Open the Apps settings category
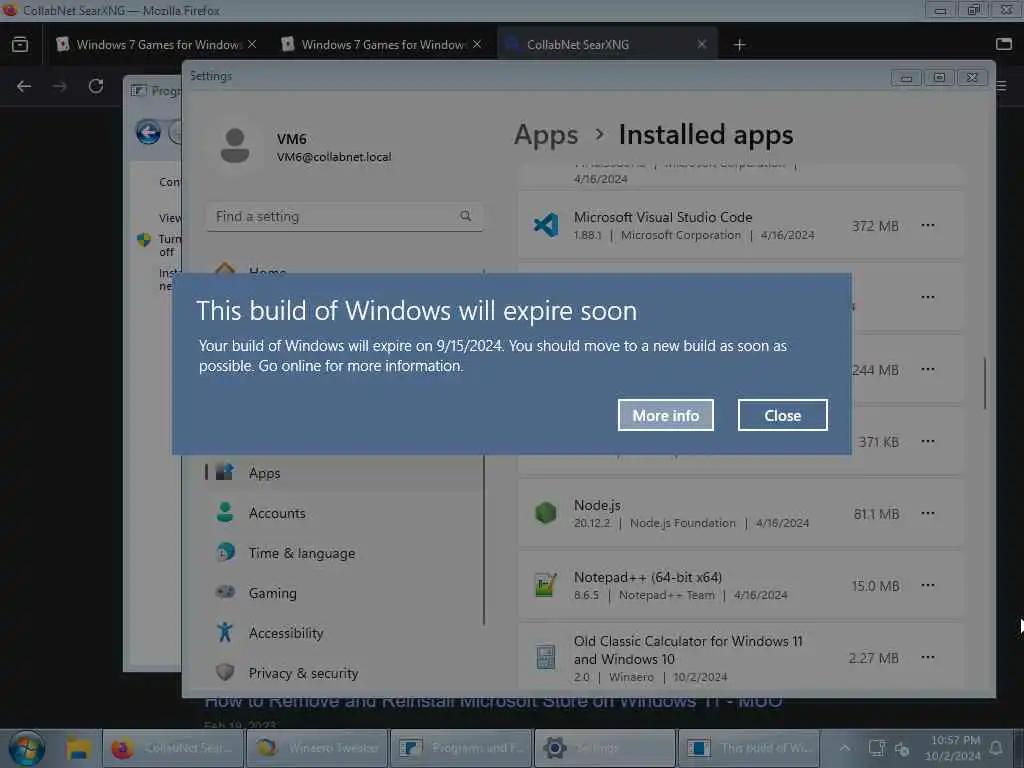Viewport: 1024px width, 768px height. (344, 473)
